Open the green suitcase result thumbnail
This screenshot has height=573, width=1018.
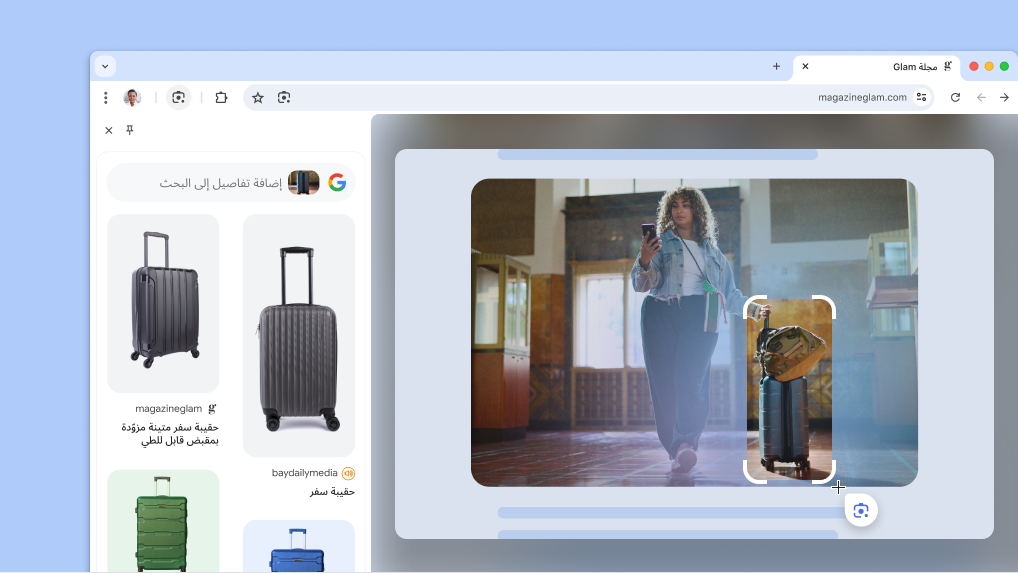click(163, 520)
